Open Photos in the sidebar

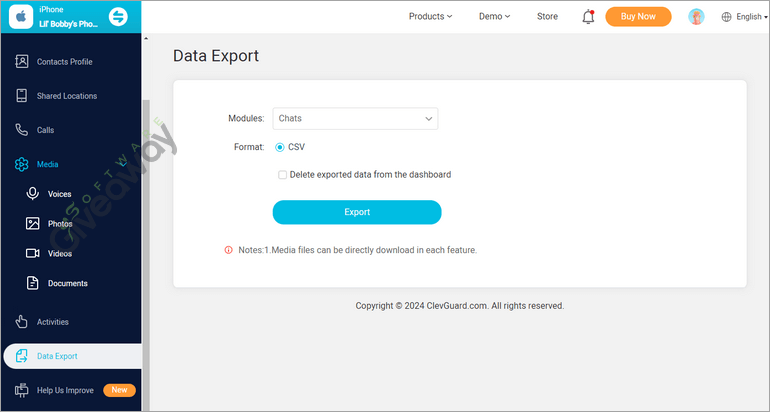(x=59, y=224)
